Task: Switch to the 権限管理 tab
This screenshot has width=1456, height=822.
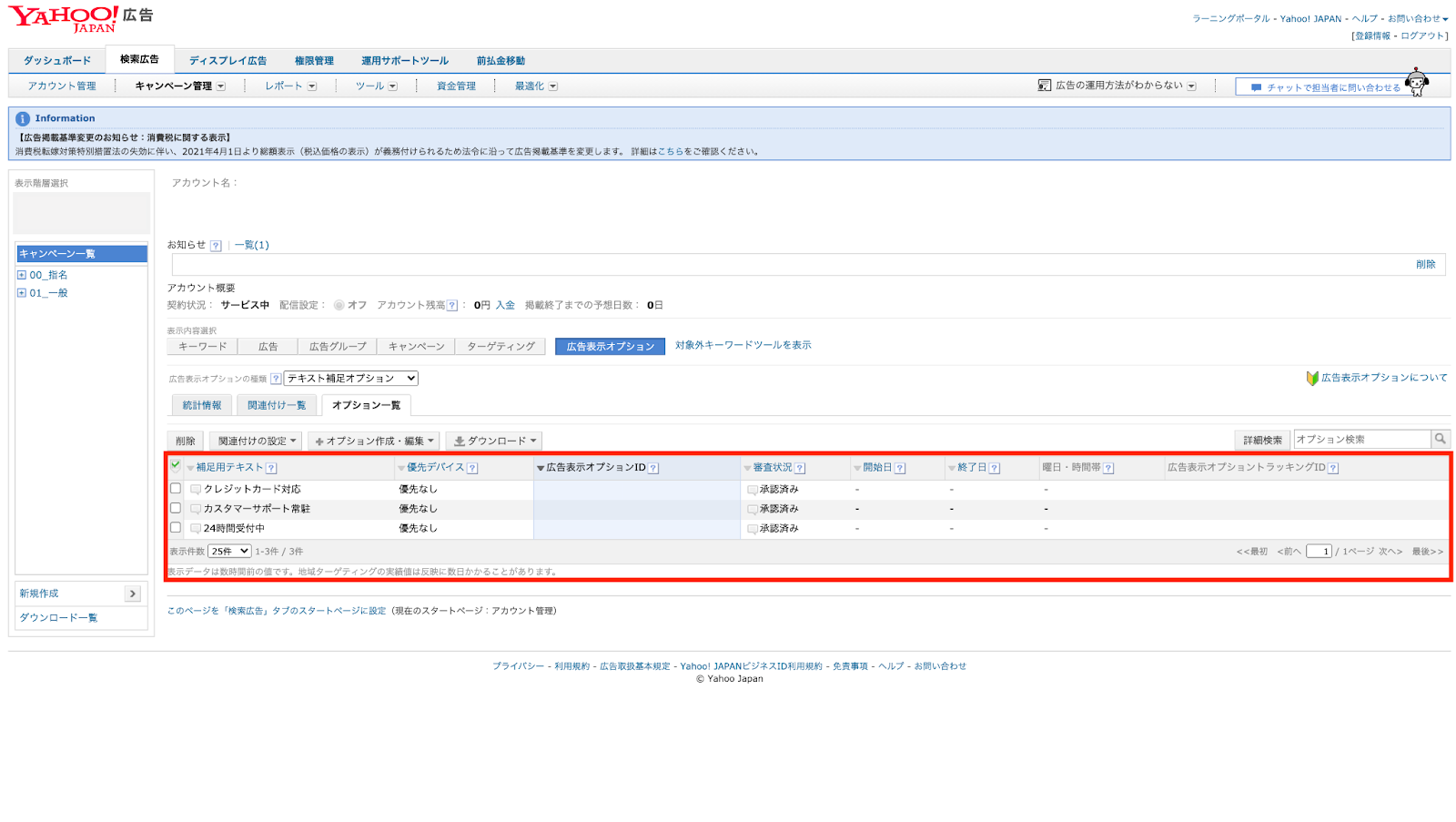Action: 314,61
